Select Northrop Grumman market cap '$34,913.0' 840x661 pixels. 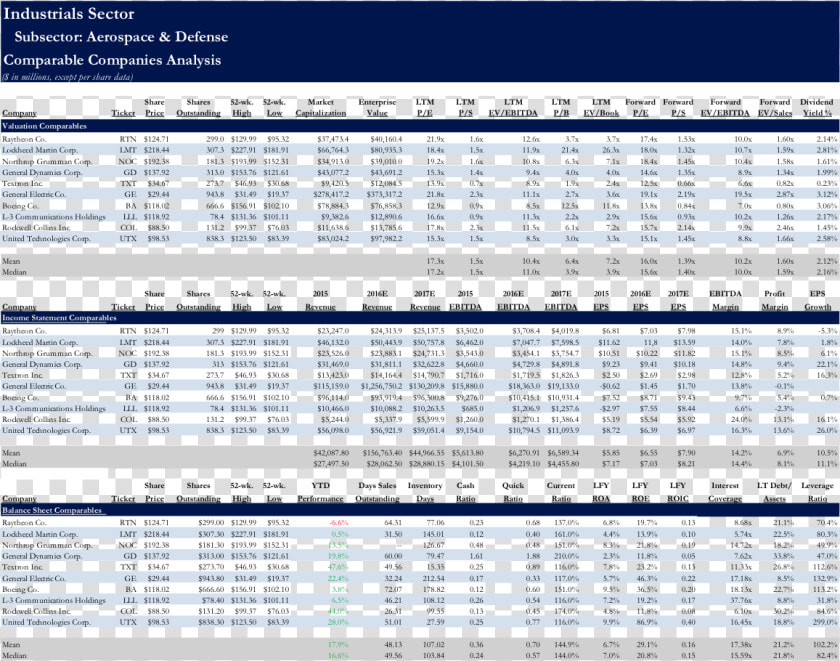(x=333, y=161)
